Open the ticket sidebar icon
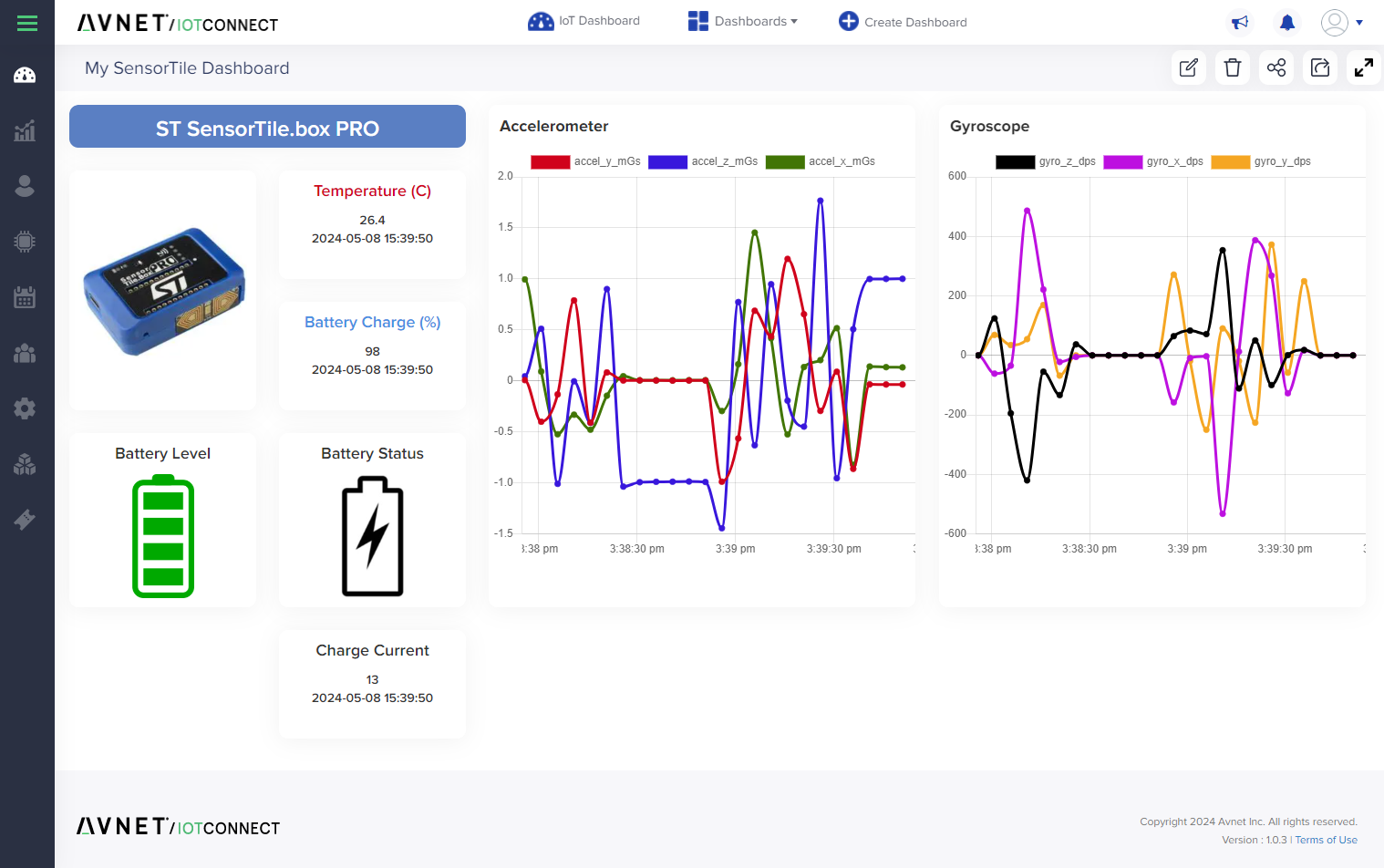The width and height of the screenshot is (1384, 868). tap(25, 520)
